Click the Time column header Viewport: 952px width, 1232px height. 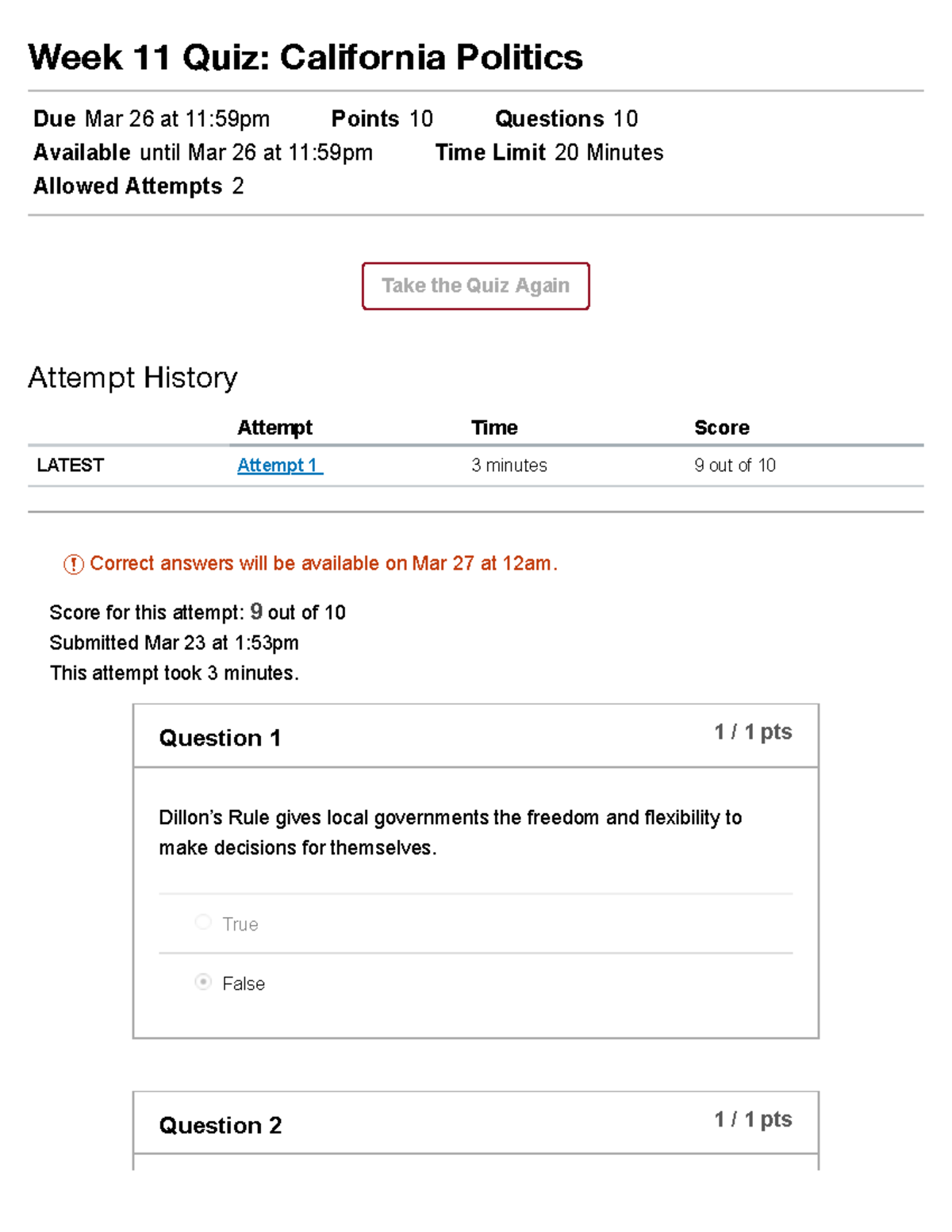pyautogui.click(x=494, y=428)
